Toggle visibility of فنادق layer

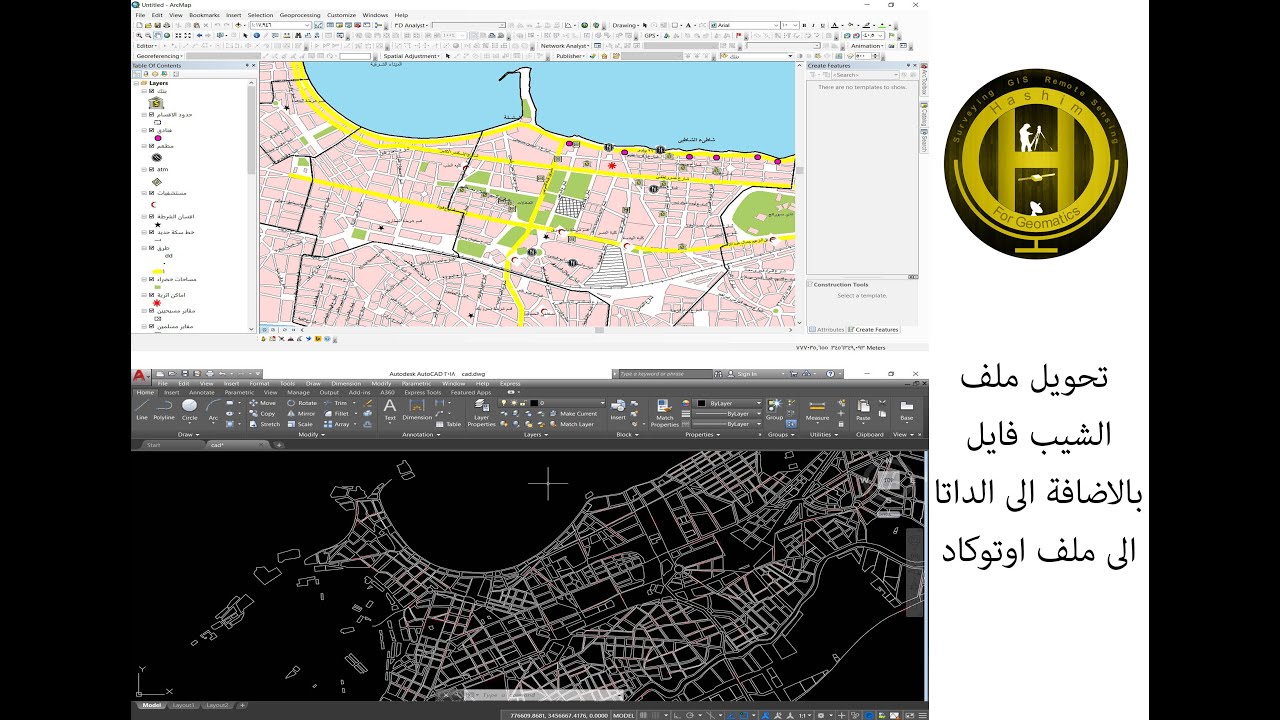(152, 130)
